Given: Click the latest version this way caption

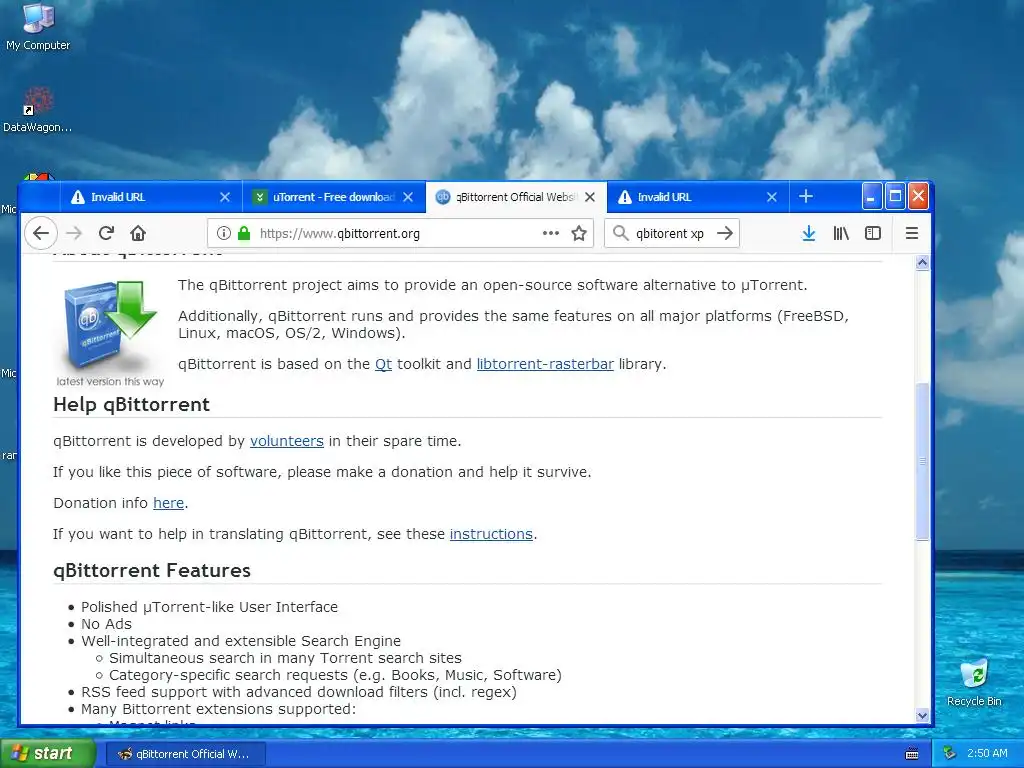Looking at the screenshot, I should click(x=110, y=381).
